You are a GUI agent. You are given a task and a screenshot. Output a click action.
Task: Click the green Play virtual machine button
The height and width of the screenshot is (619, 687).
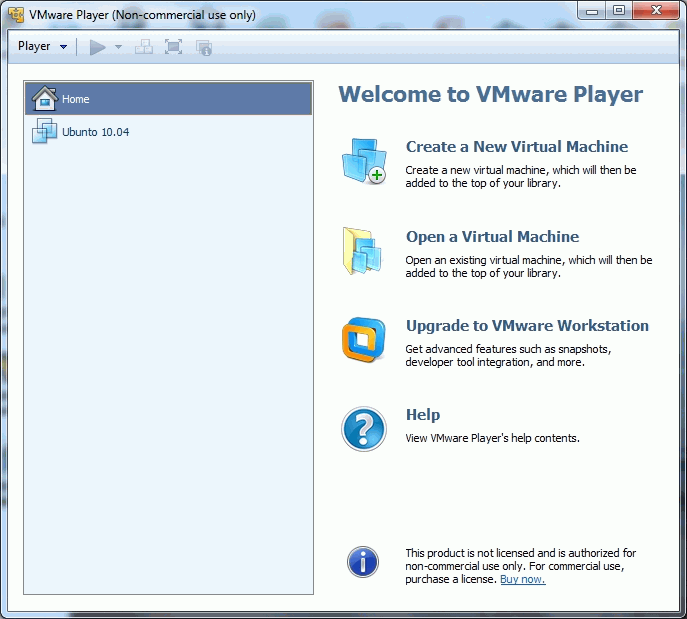[x=97, y=47]
